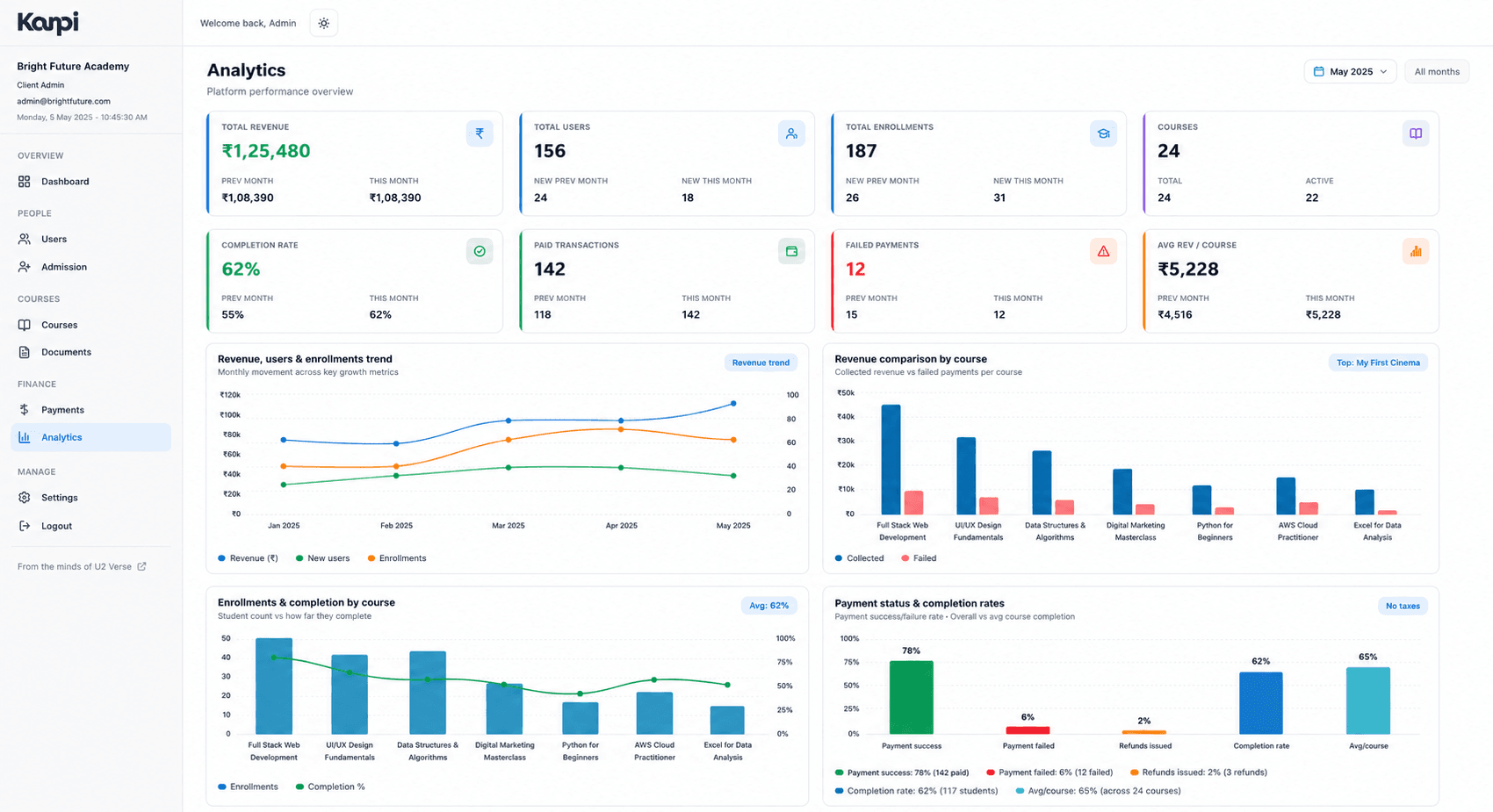Toggle Revenue (₹) legend in trend chart
The image size is (1493, 812).
coord(248,558)
